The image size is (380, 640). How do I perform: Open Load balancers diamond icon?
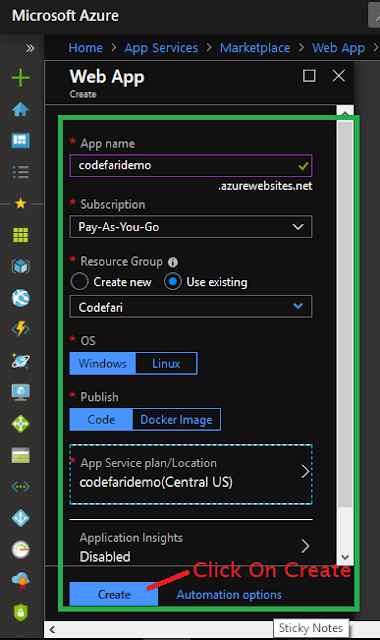pos(20,424)
